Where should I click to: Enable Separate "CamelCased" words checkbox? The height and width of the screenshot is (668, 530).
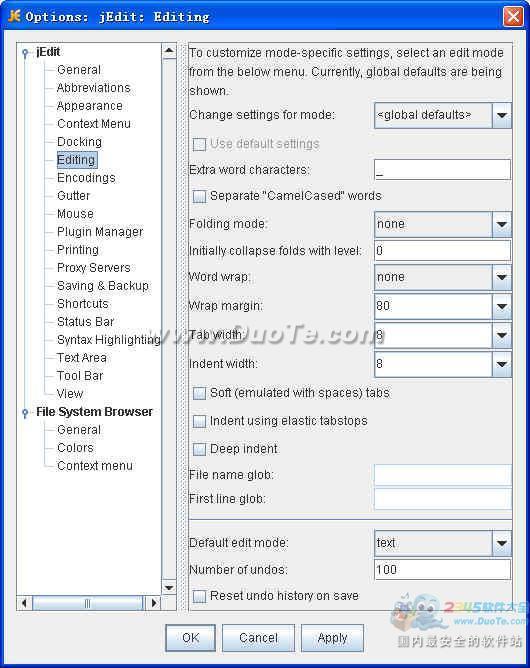pos(199,196)
